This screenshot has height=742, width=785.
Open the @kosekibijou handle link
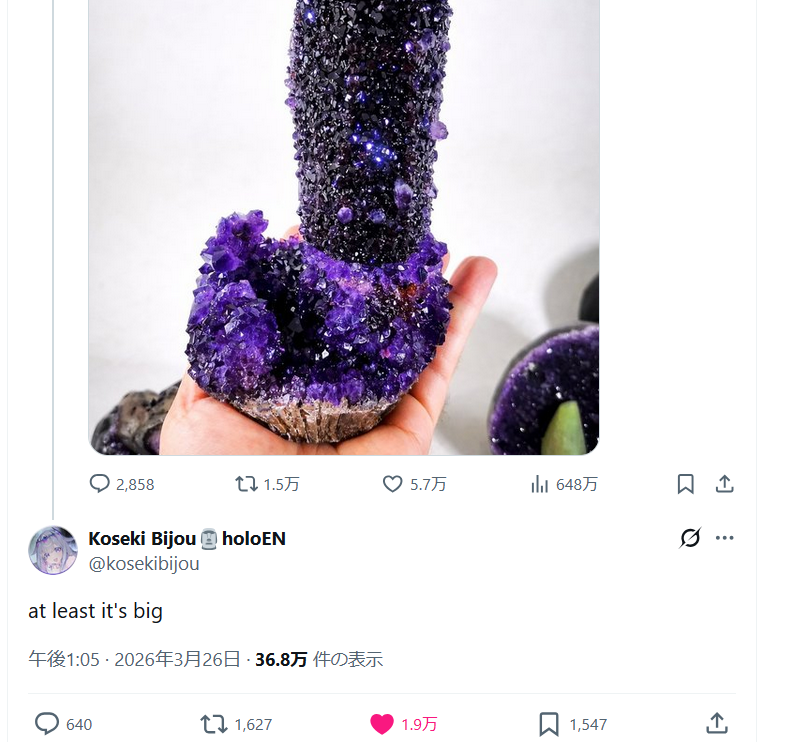[143, 564]
